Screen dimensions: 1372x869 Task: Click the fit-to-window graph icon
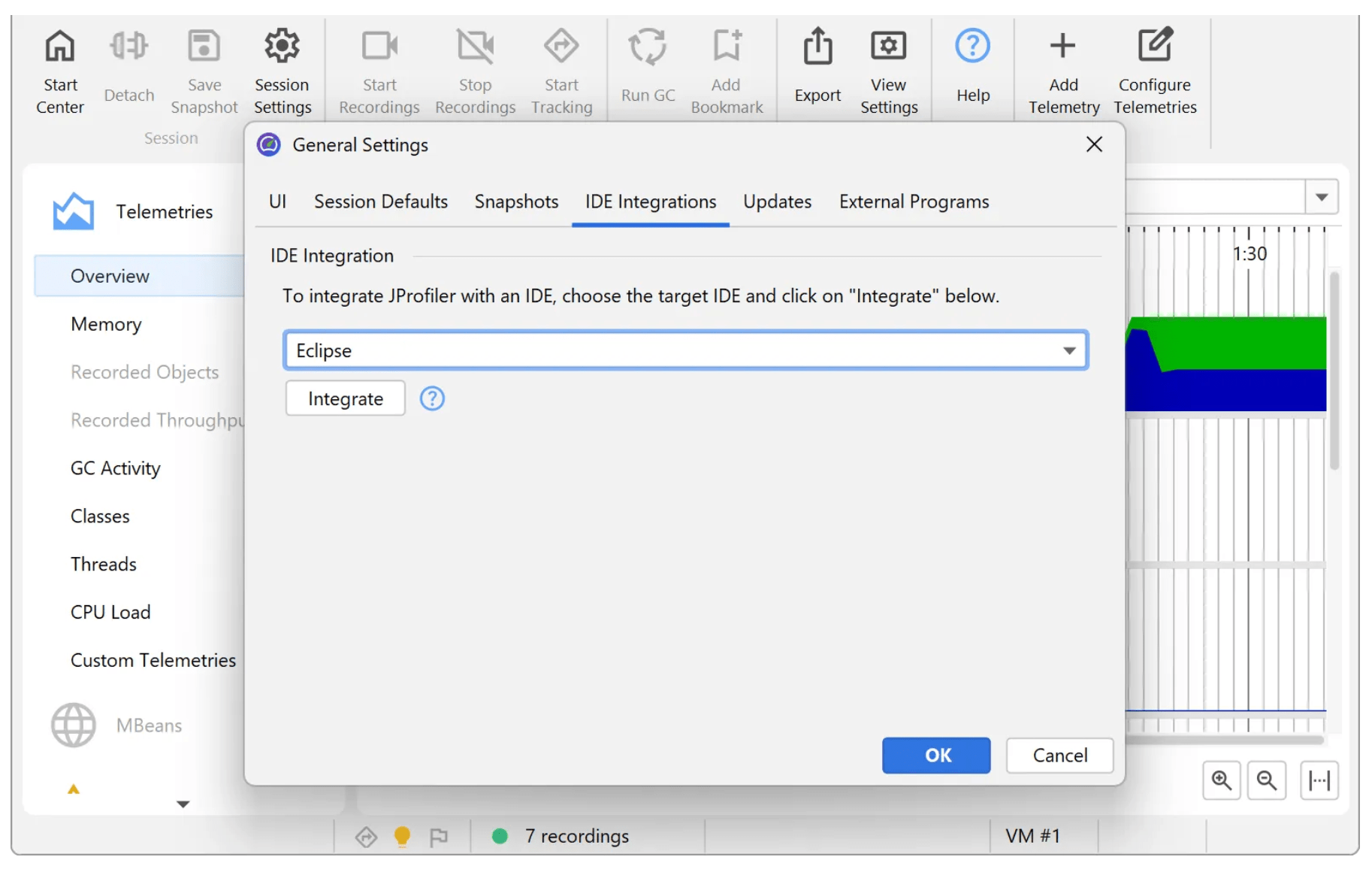(1319, 780)
